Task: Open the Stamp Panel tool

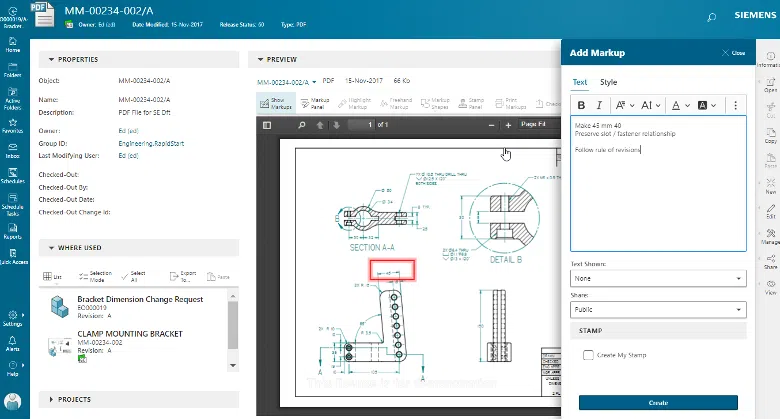Action: coord(471,104)
